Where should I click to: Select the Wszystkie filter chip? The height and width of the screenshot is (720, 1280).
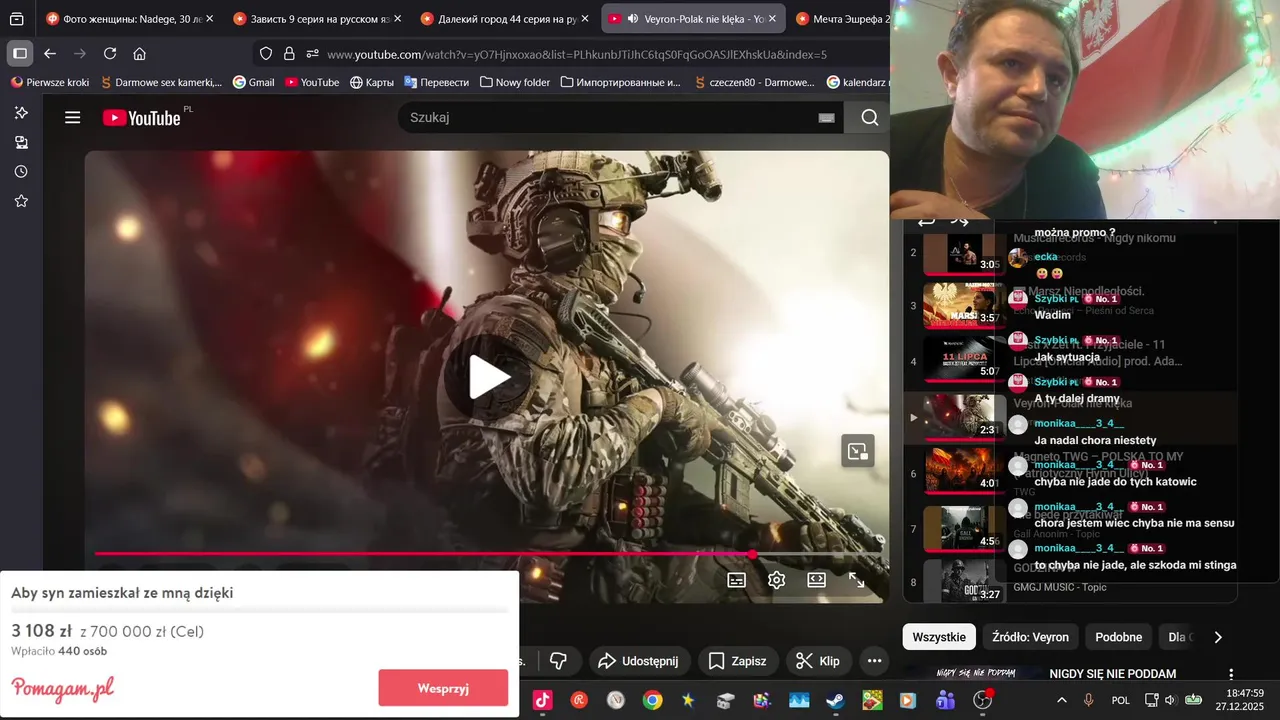[x=939, y=637]
